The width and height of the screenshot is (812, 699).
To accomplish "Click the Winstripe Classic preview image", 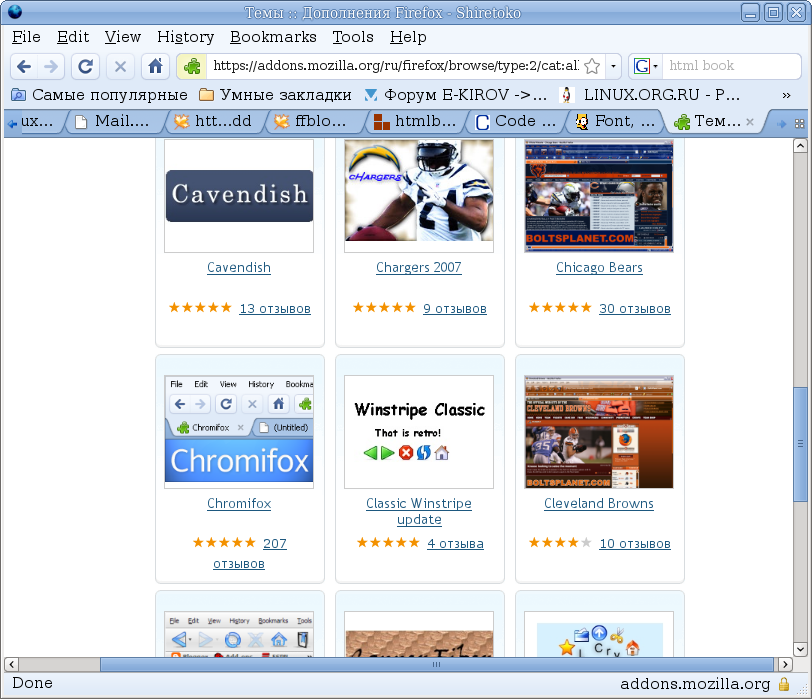I will pyautogui.click(x=419, y=432).
